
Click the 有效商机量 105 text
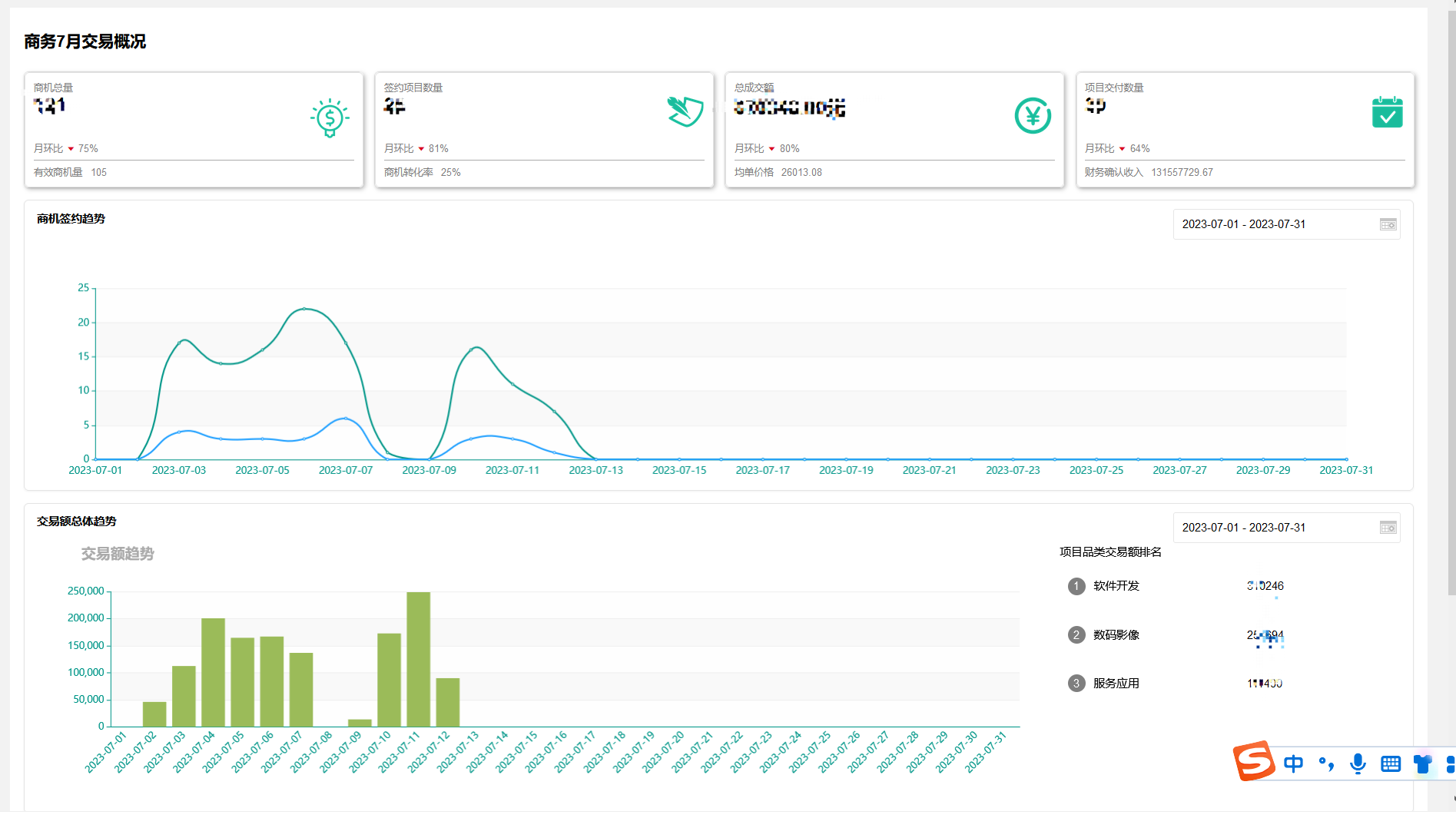[x=70, y=173]
